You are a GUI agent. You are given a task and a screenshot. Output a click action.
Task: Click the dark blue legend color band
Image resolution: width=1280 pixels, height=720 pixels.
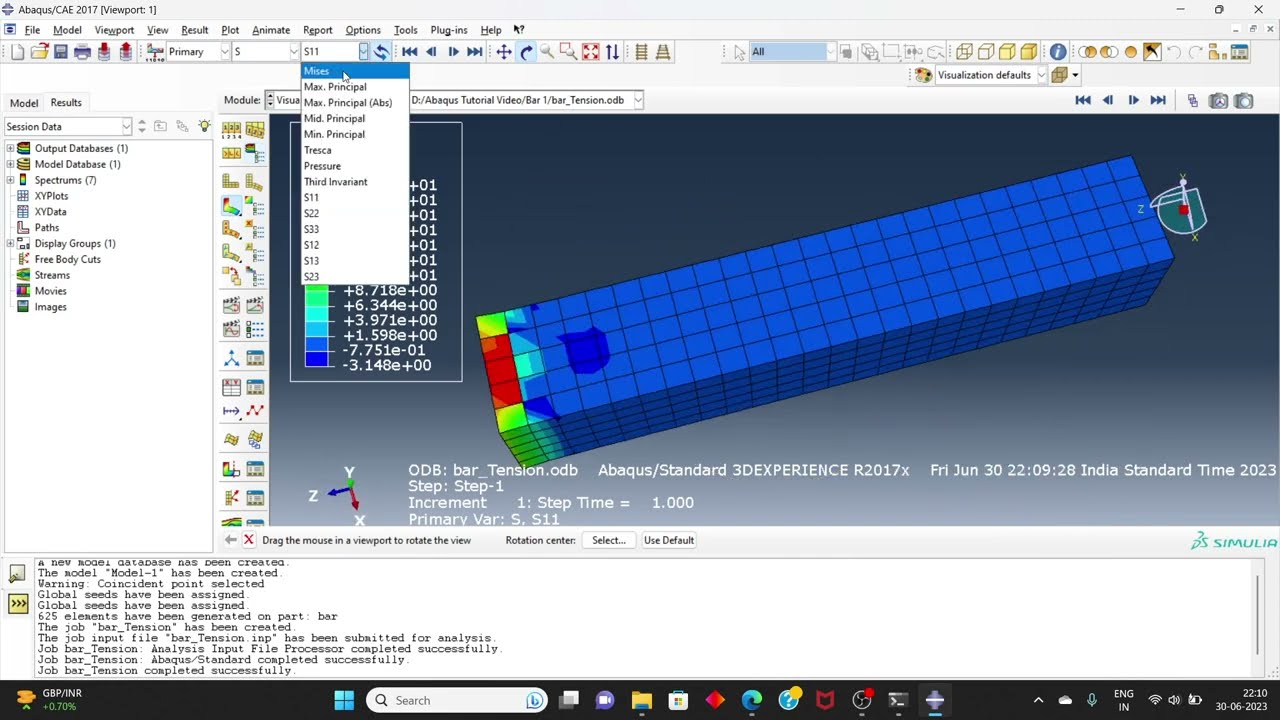pyautogui.click(x=316, y=358)
